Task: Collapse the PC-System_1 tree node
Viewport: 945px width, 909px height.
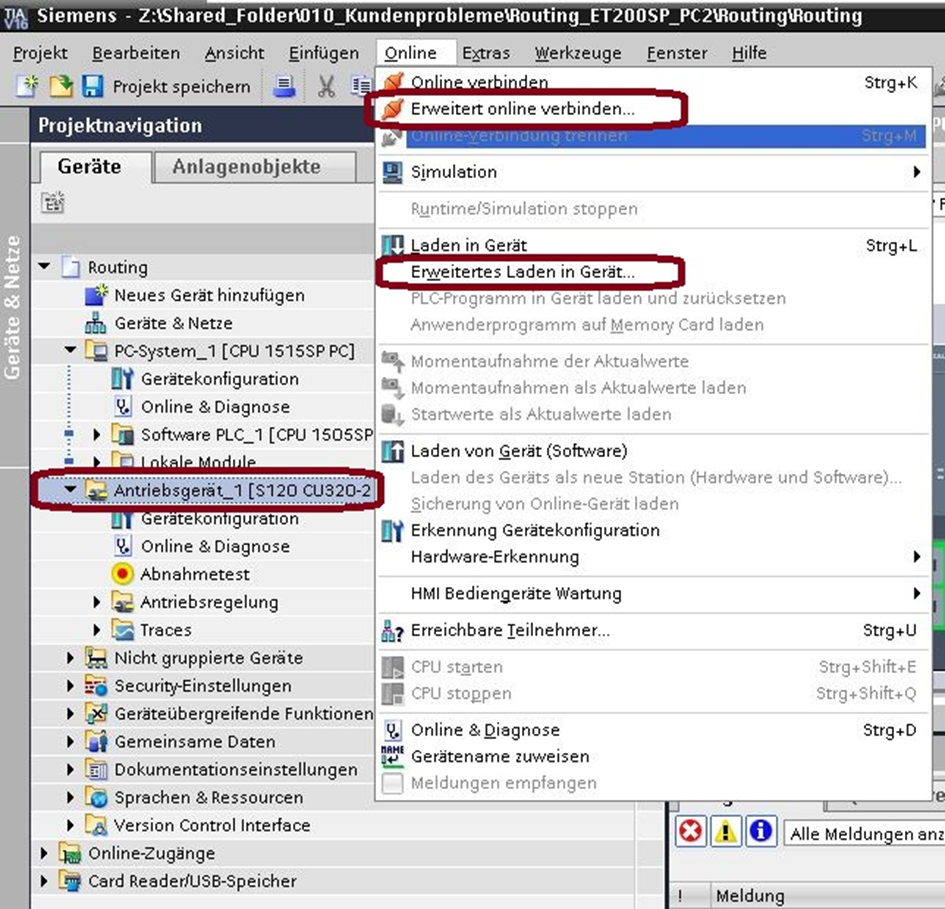Action: [x=71, y=350]
